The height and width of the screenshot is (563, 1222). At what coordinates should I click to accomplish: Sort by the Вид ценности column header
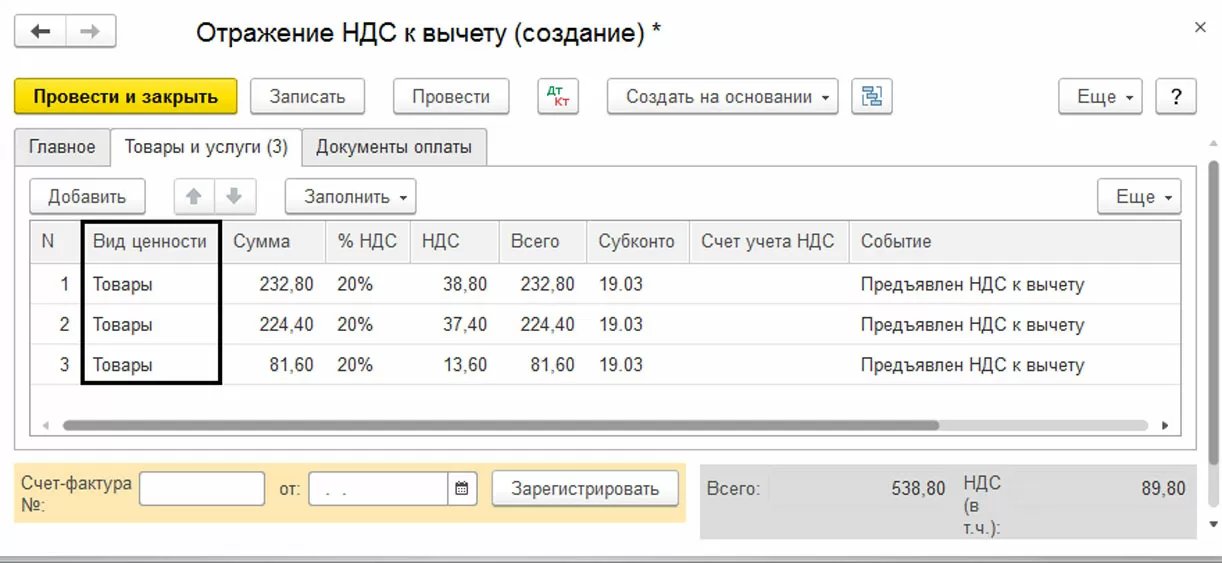click(x=150, y=241)
